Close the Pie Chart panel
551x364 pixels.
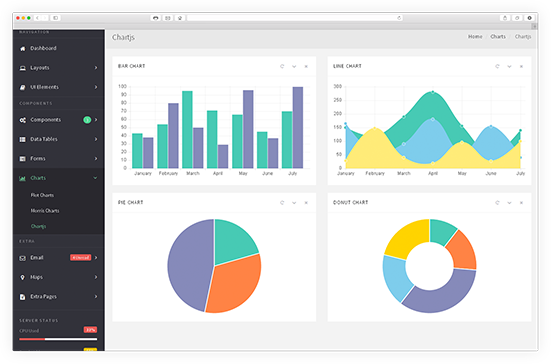coord(306,203)
